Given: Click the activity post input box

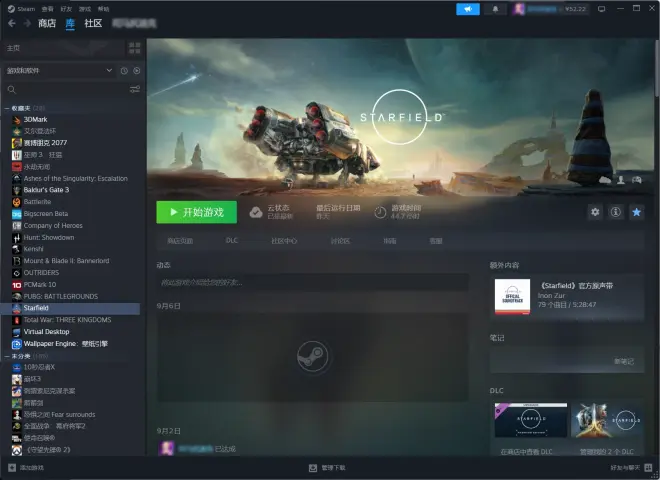Looking at the screenshot, I should (312, 283).
